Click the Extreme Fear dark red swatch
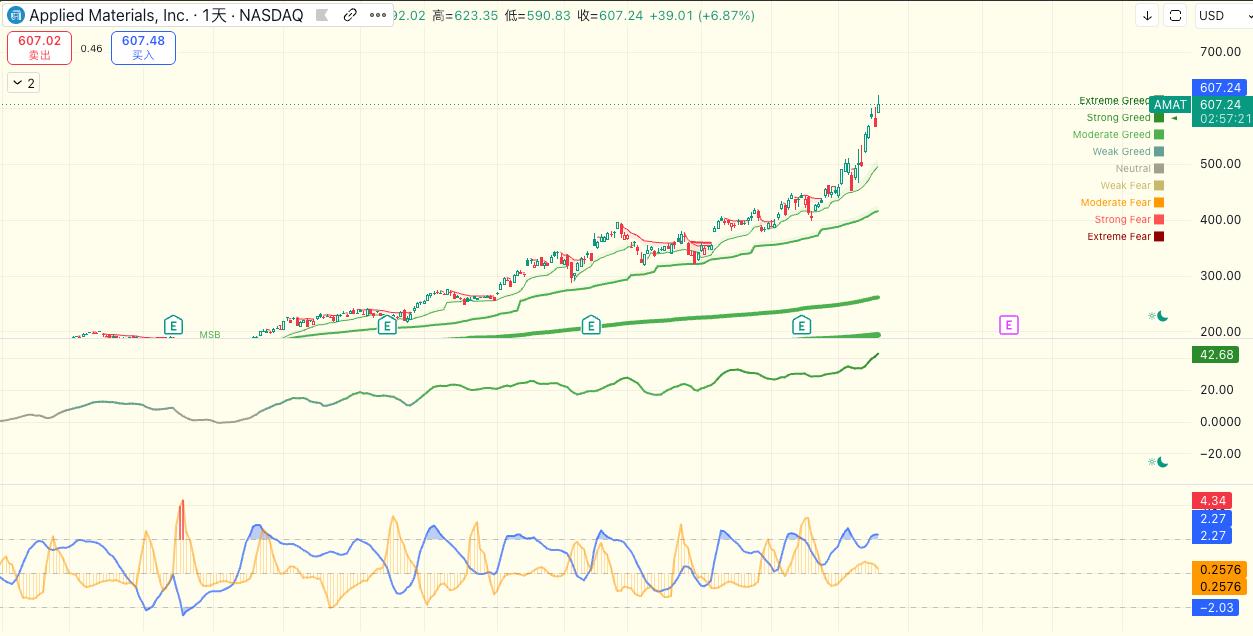The height and width of the screenshot is (636, 1253). (x=1159, y=237)
